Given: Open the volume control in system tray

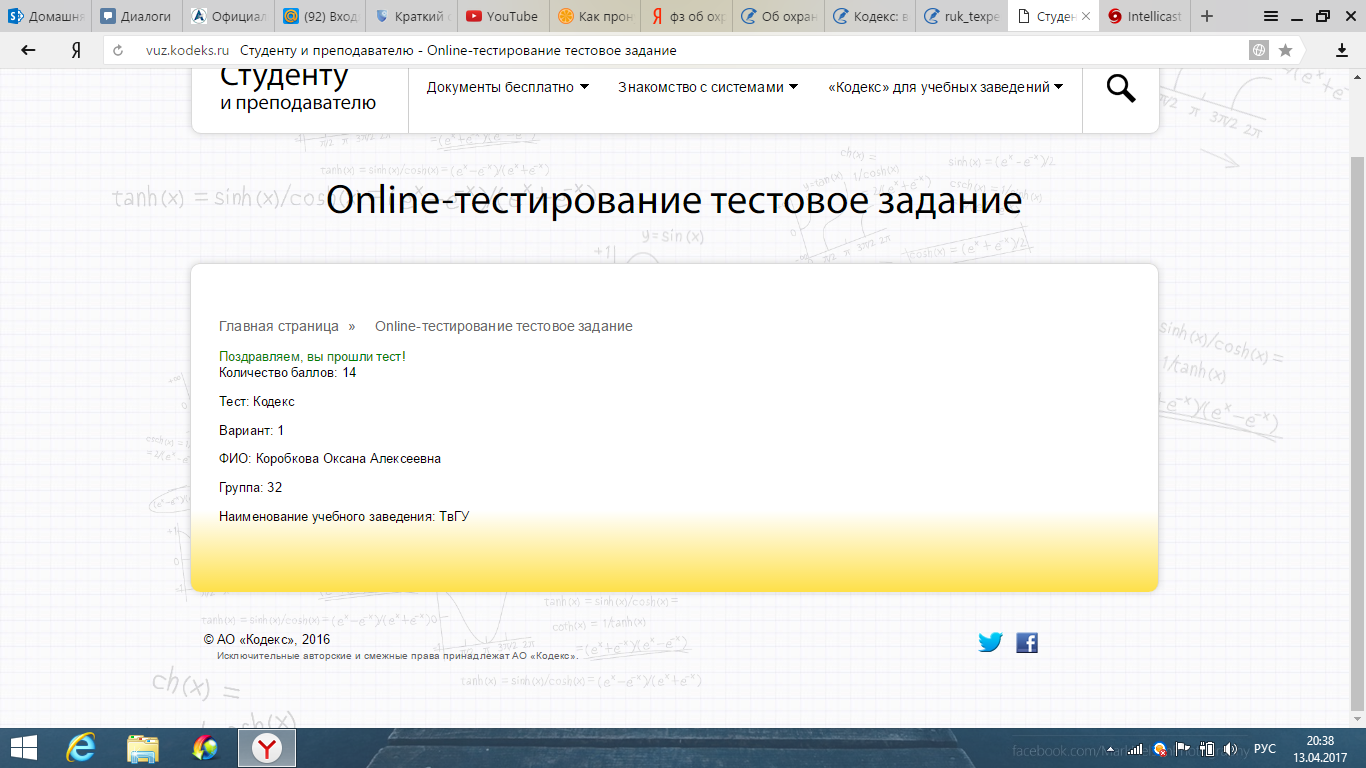Looking at the screenshot, I should 1231,748.
